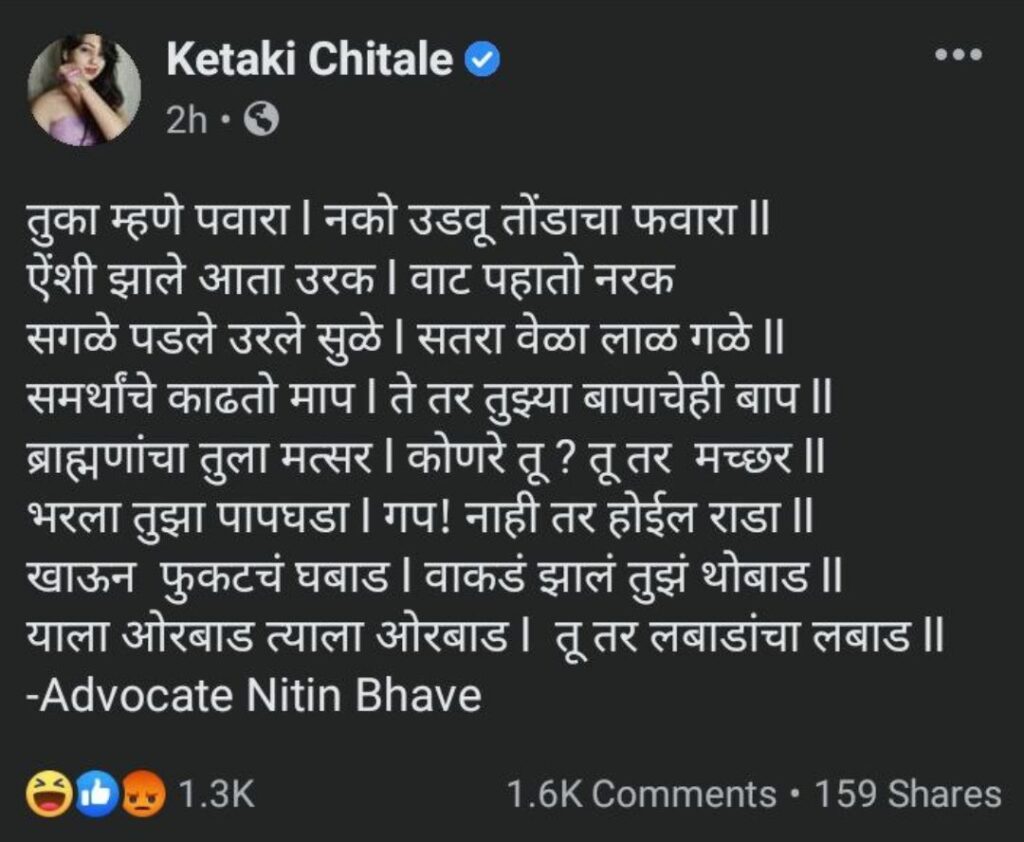Click the 2h post timestamp

point(186,120)
